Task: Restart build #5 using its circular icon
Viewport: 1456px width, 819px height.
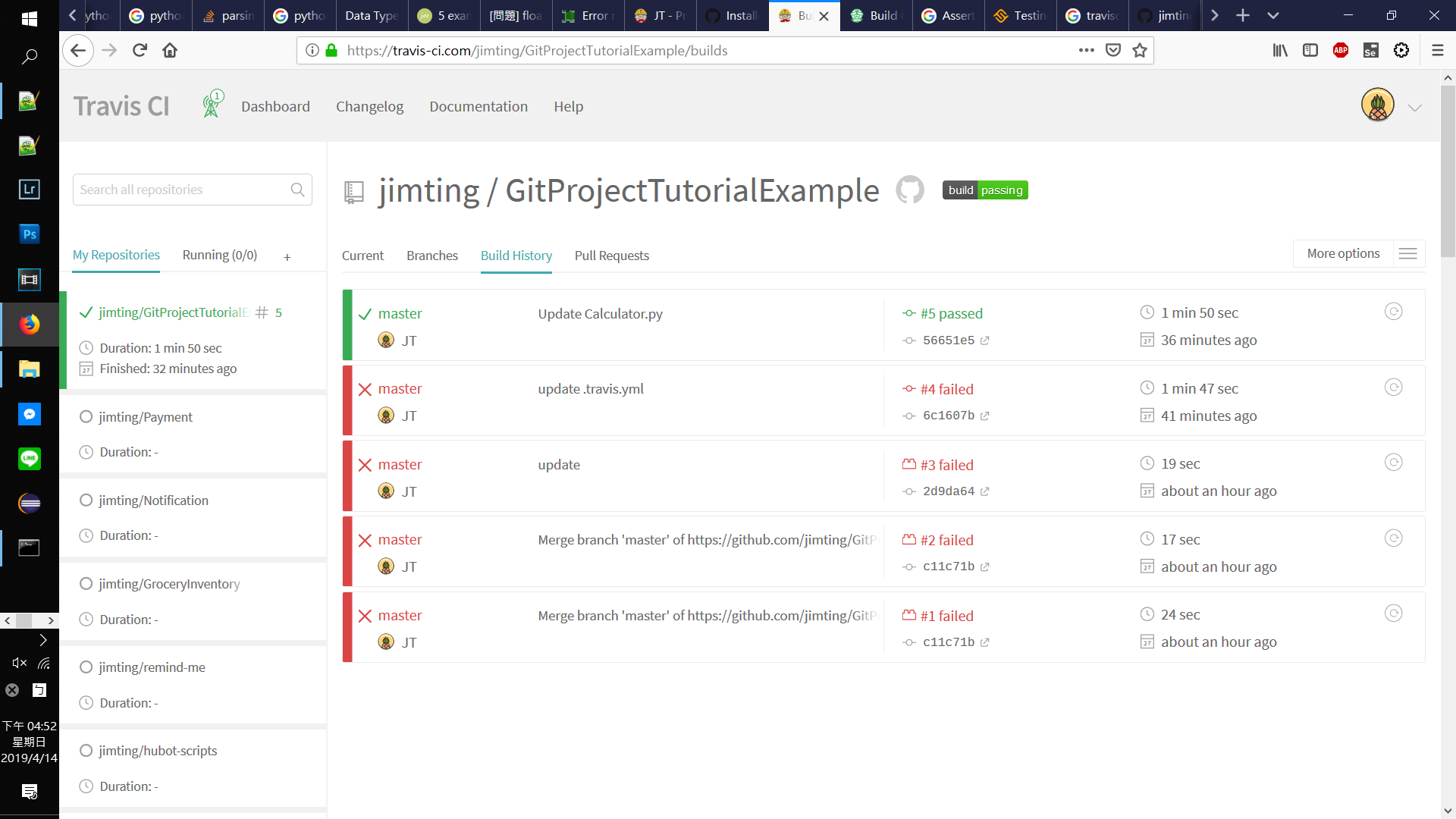Action: 1393,312
